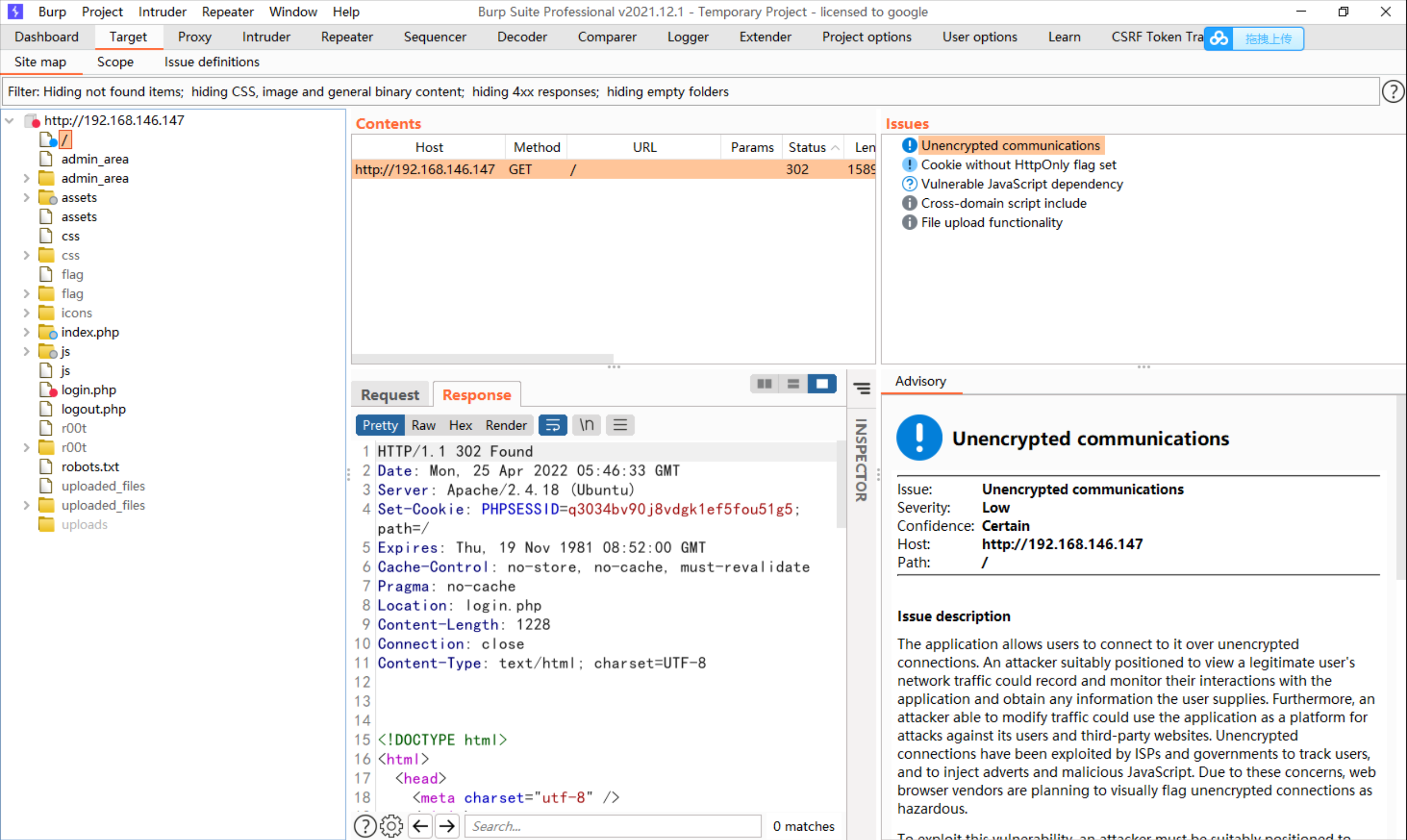The image size is (1407, 840).
Task: Click Cookie without HttpOnly issue icon
Action: [909, 165]
